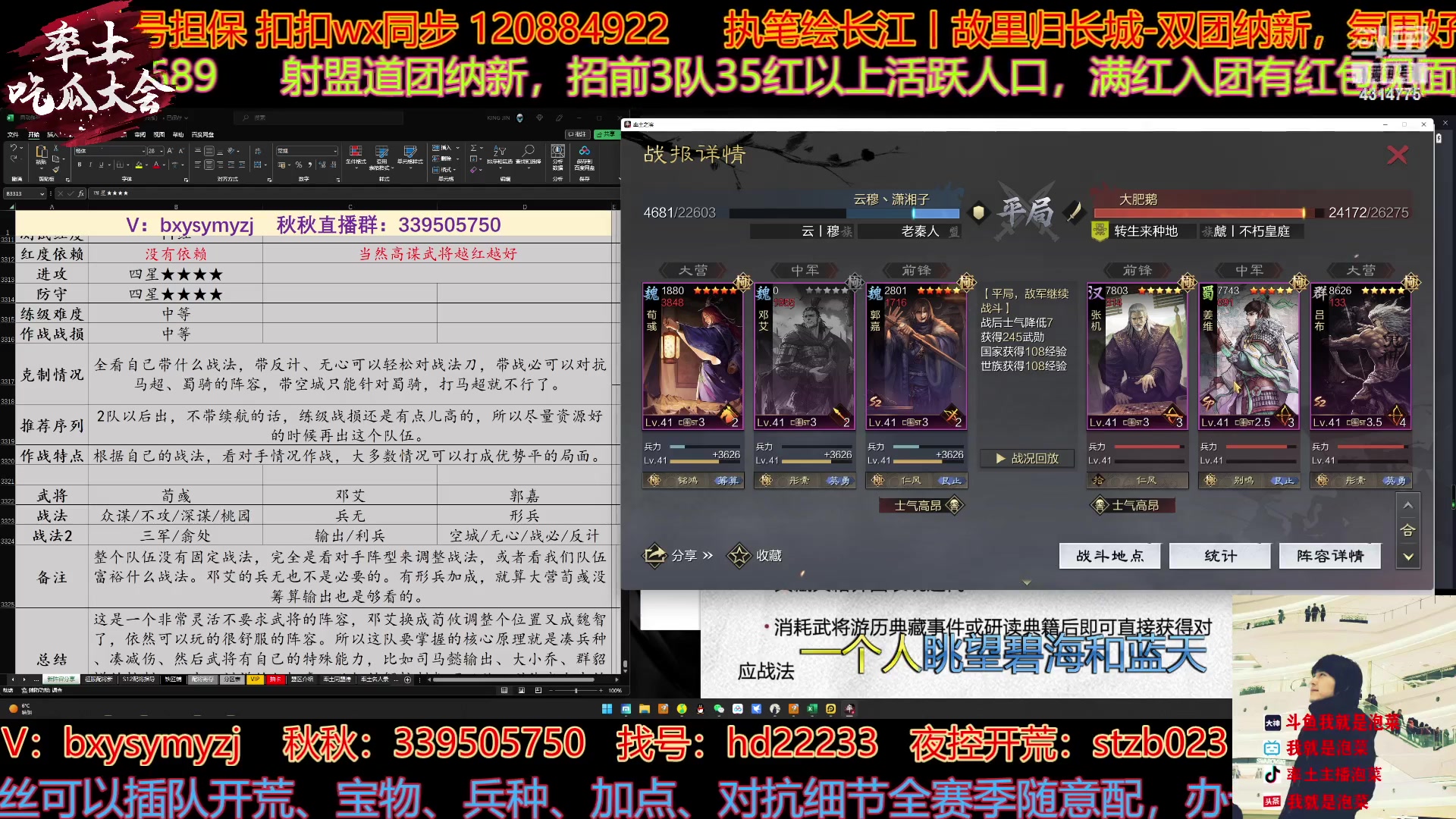Switch to Page Layout view in status bar

point(521,690)
